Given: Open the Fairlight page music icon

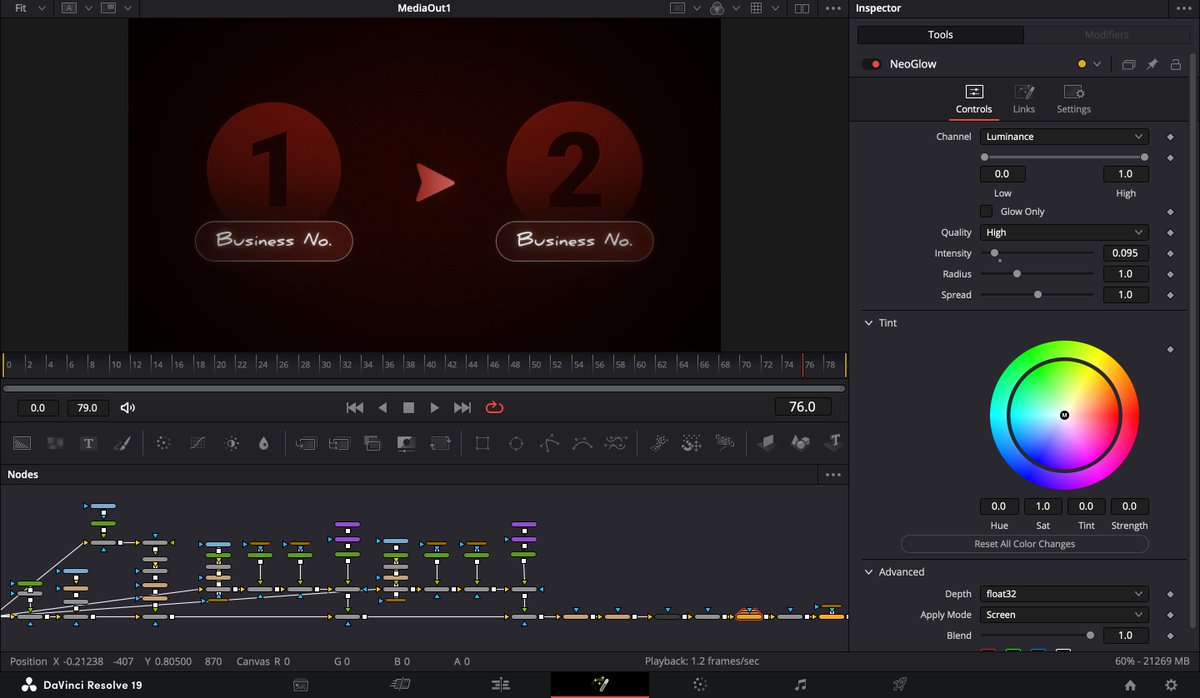Looking at the screenshot, I should click(x=800, y=685).
